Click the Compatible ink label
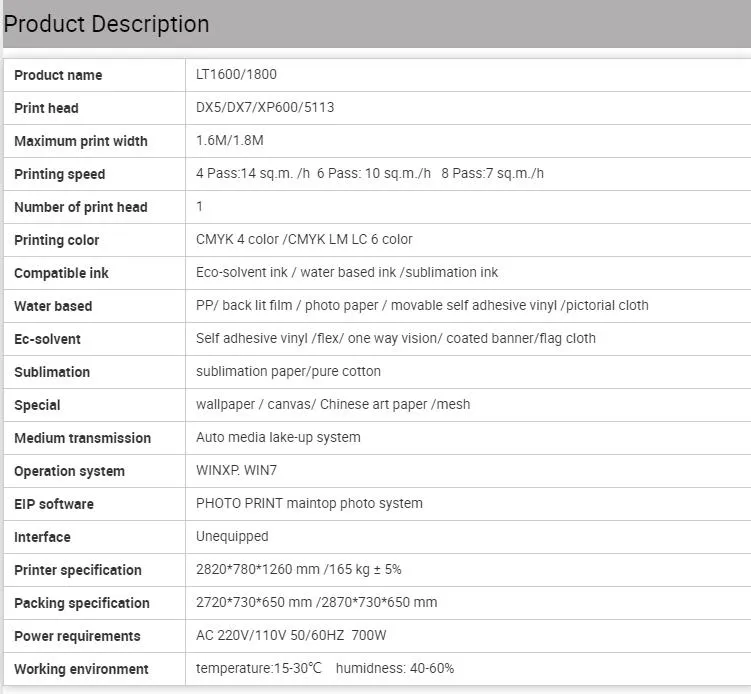 coord(61,273)
